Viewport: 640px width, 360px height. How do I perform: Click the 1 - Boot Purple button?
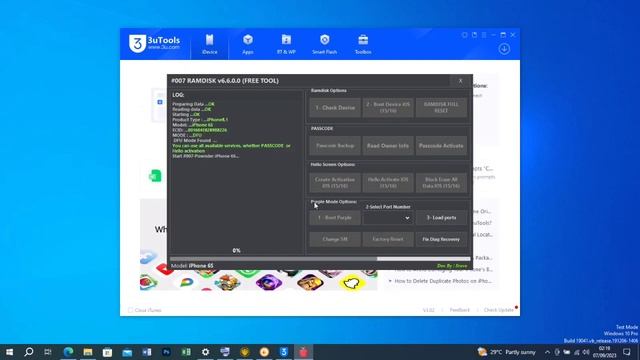335,218
